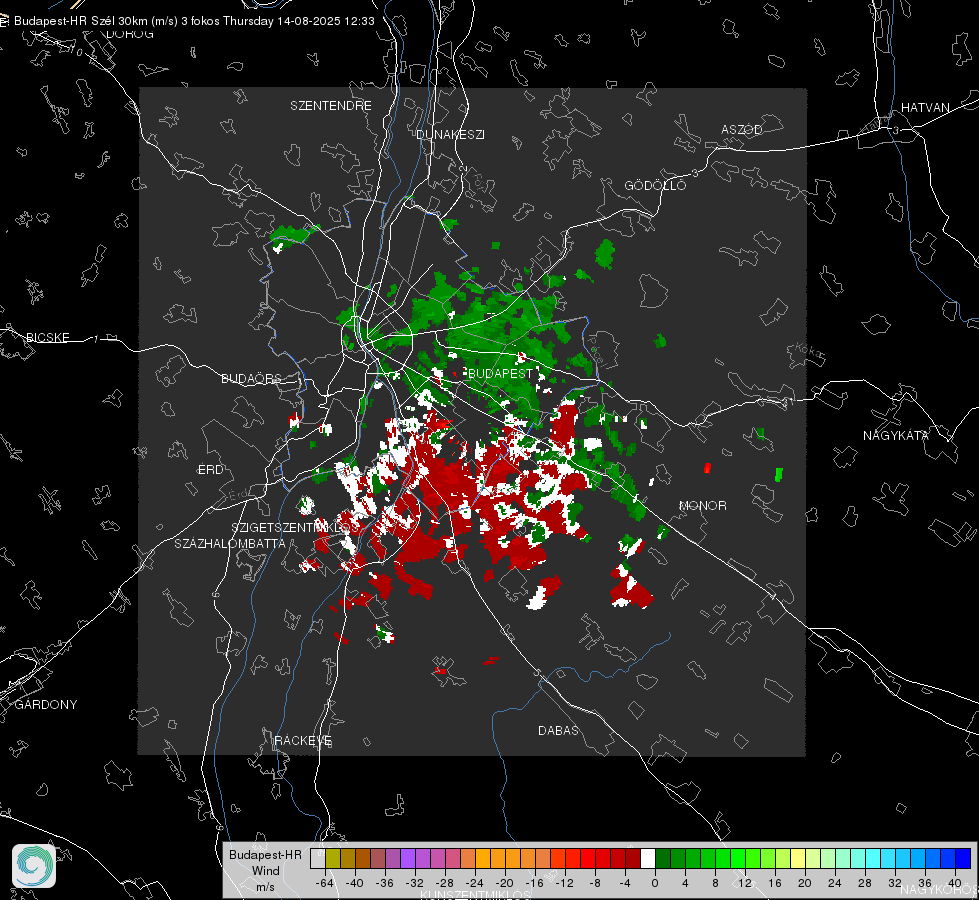Select the deep blue swatch ending the legend
The image size is (979, 900).
(x=963, y=859)
